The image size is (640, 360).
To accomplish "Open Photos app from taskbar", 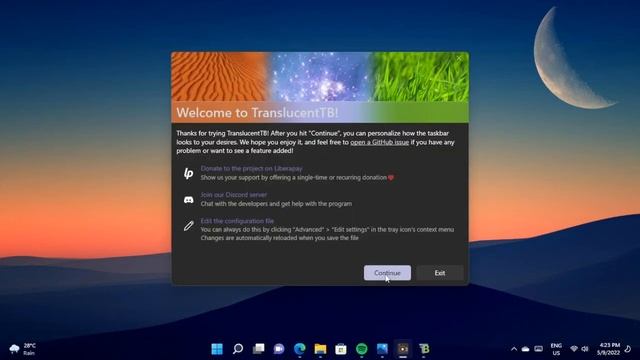I will [382, 349].
